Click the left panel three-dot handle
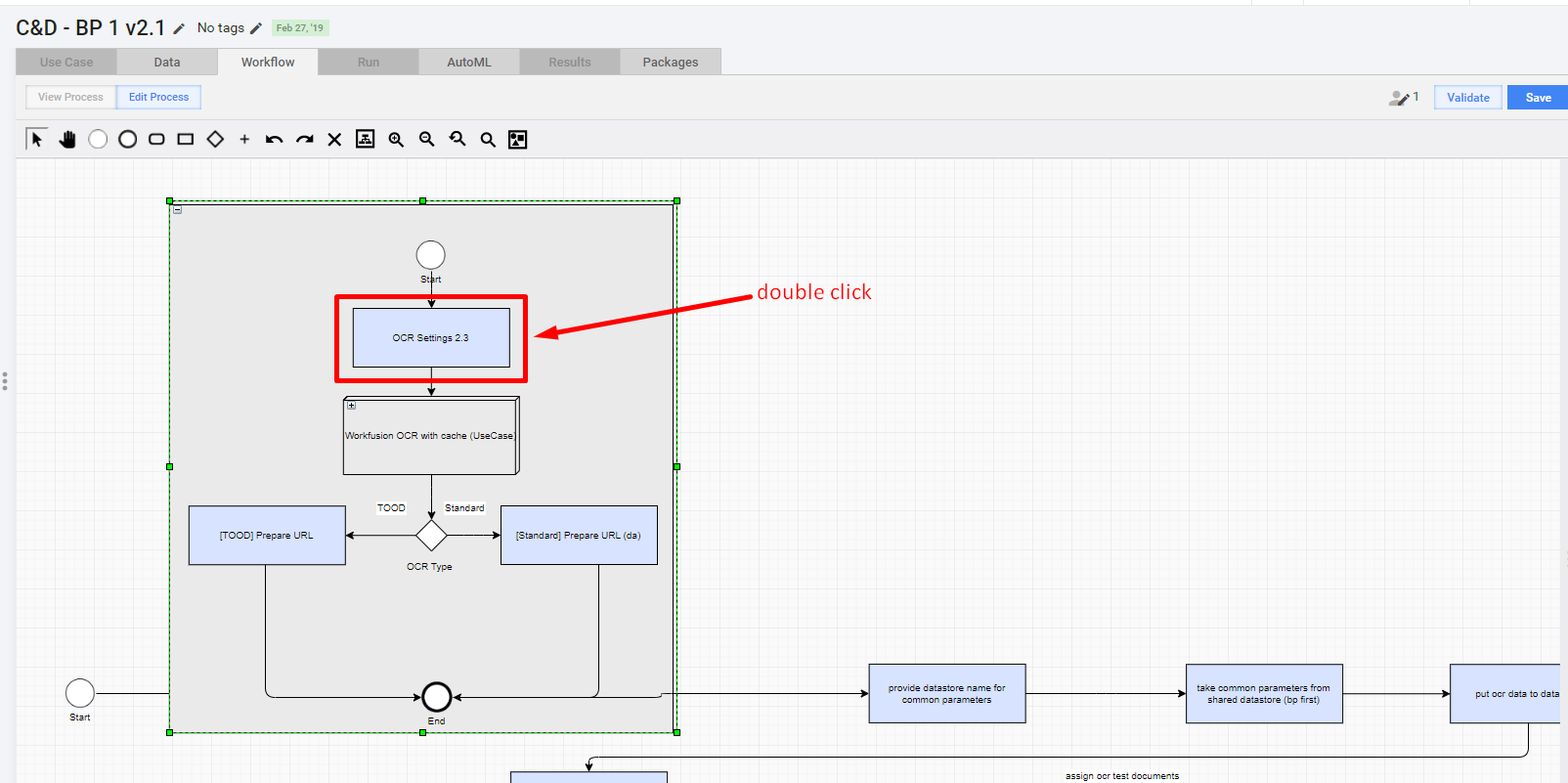Screen dimensions: 1568x783 [5, 381]
